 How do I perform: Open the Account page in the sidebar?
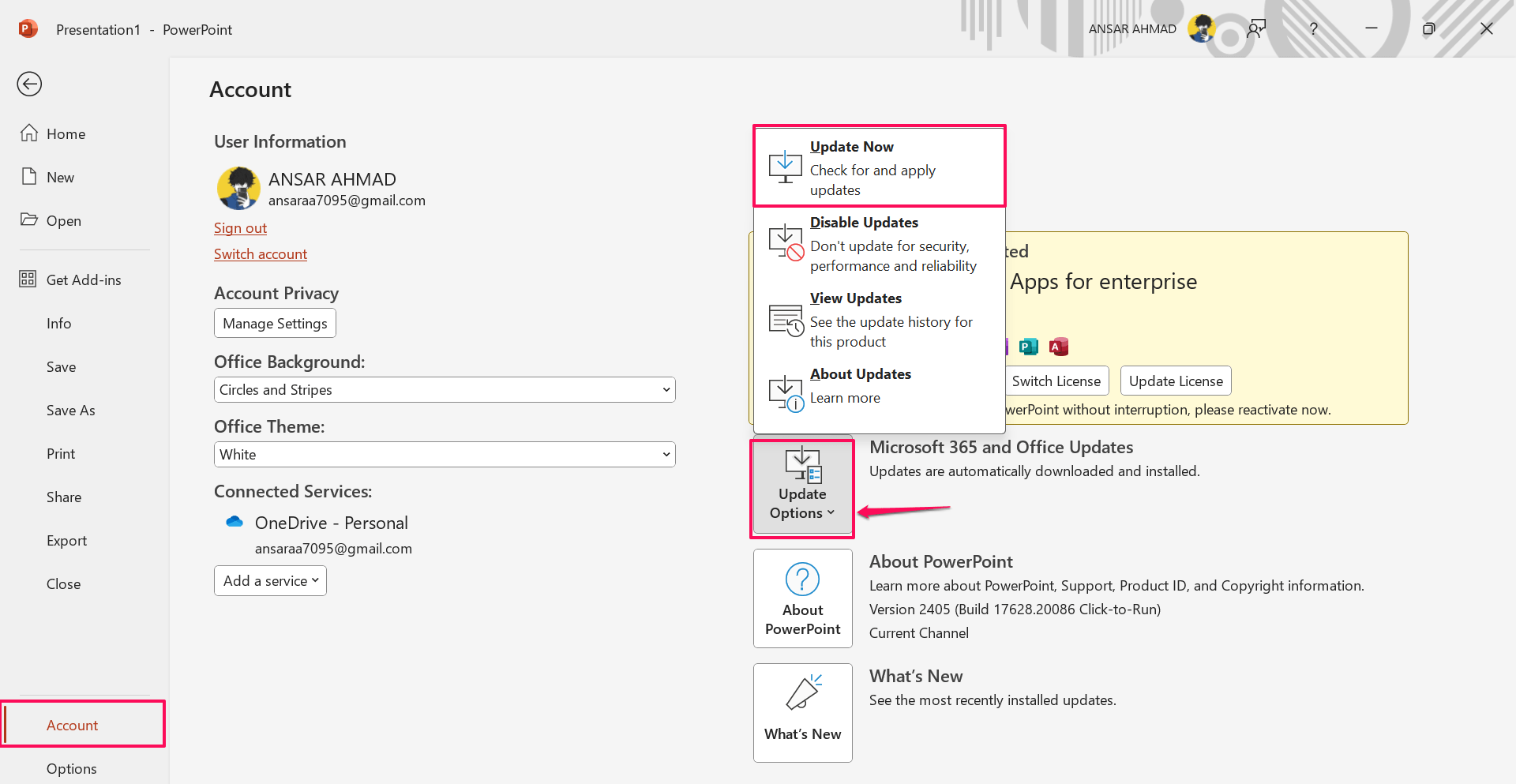click(x=83, y=724)
